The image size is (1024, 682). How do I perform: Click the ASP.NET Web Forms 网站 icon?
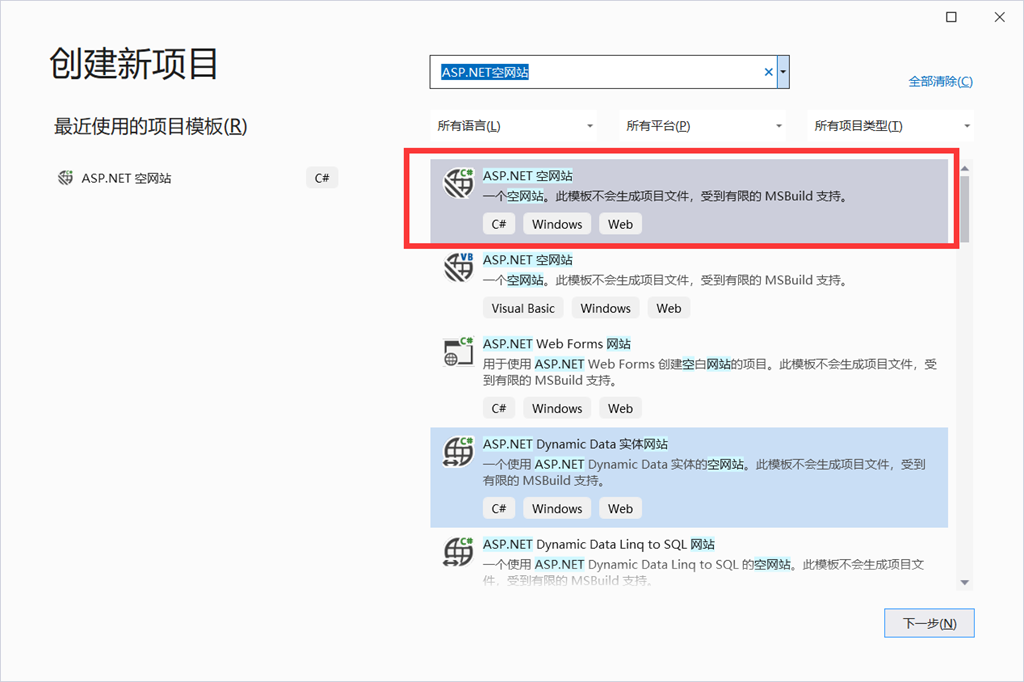pyautogui.click(x=458, y=352)
